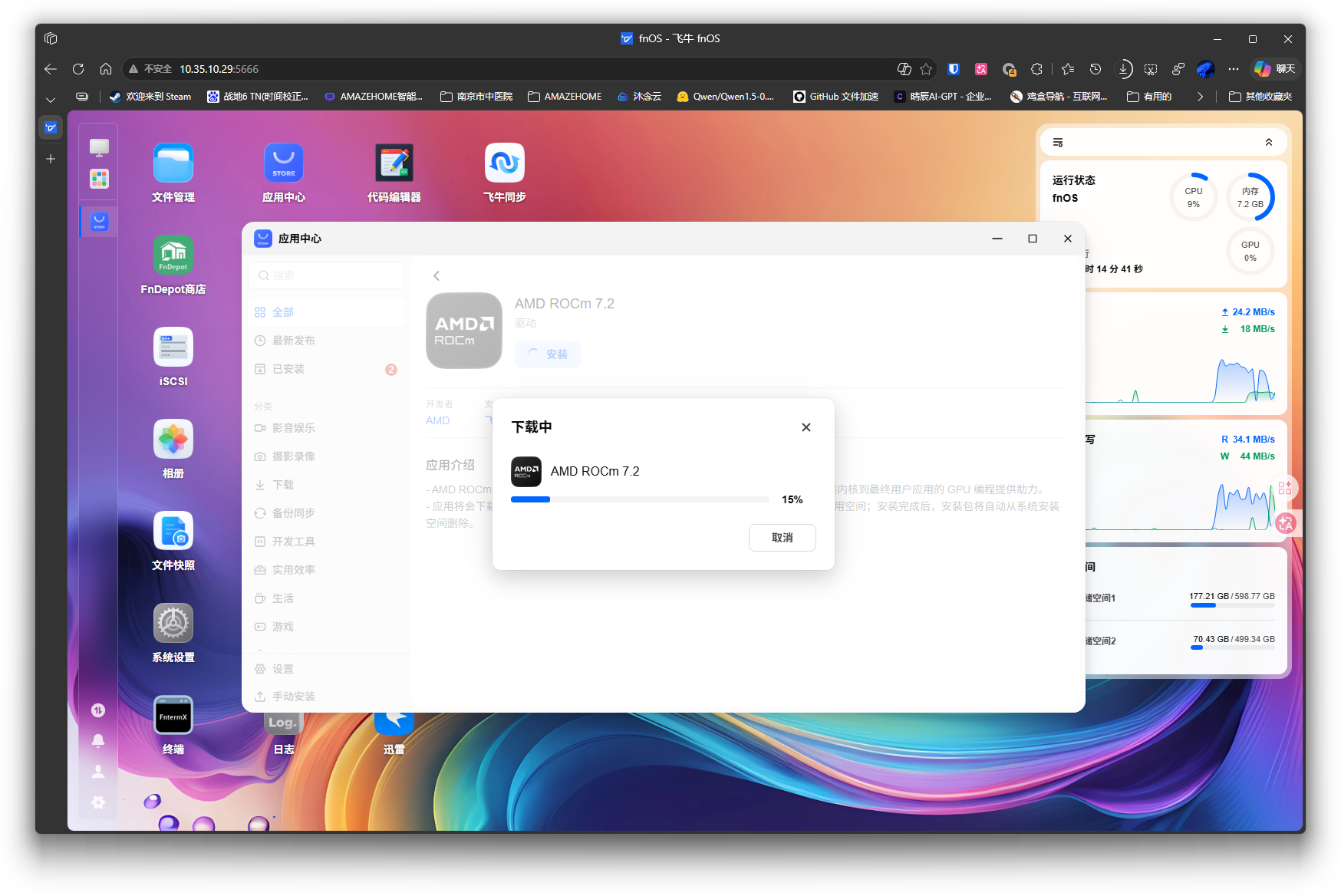Click the desktop monitor icon in fnOS sidebar

[99, 147]
